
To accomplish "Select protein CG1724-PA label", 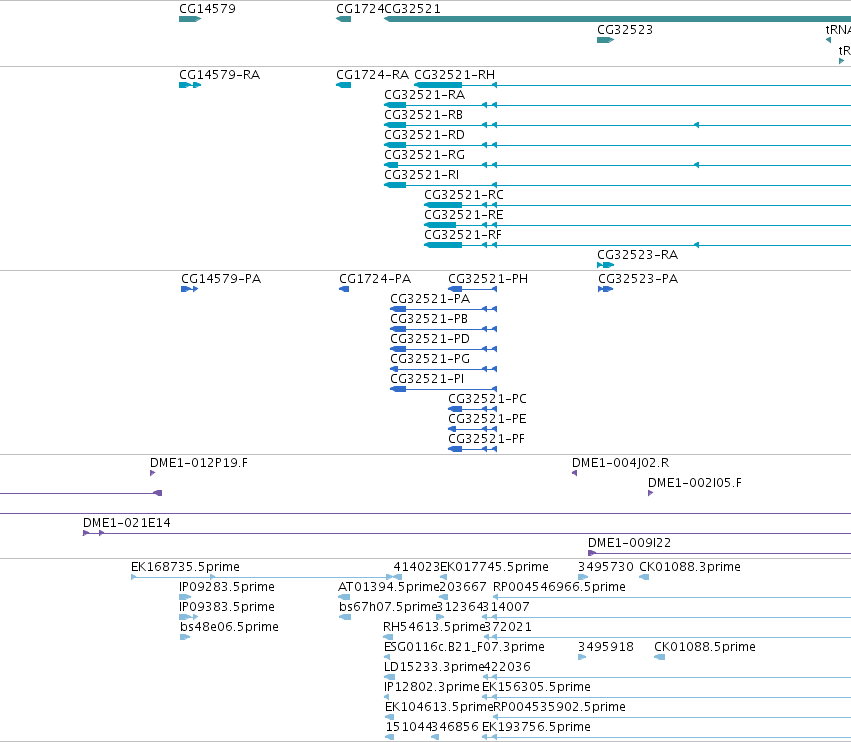I will (375, 279).
